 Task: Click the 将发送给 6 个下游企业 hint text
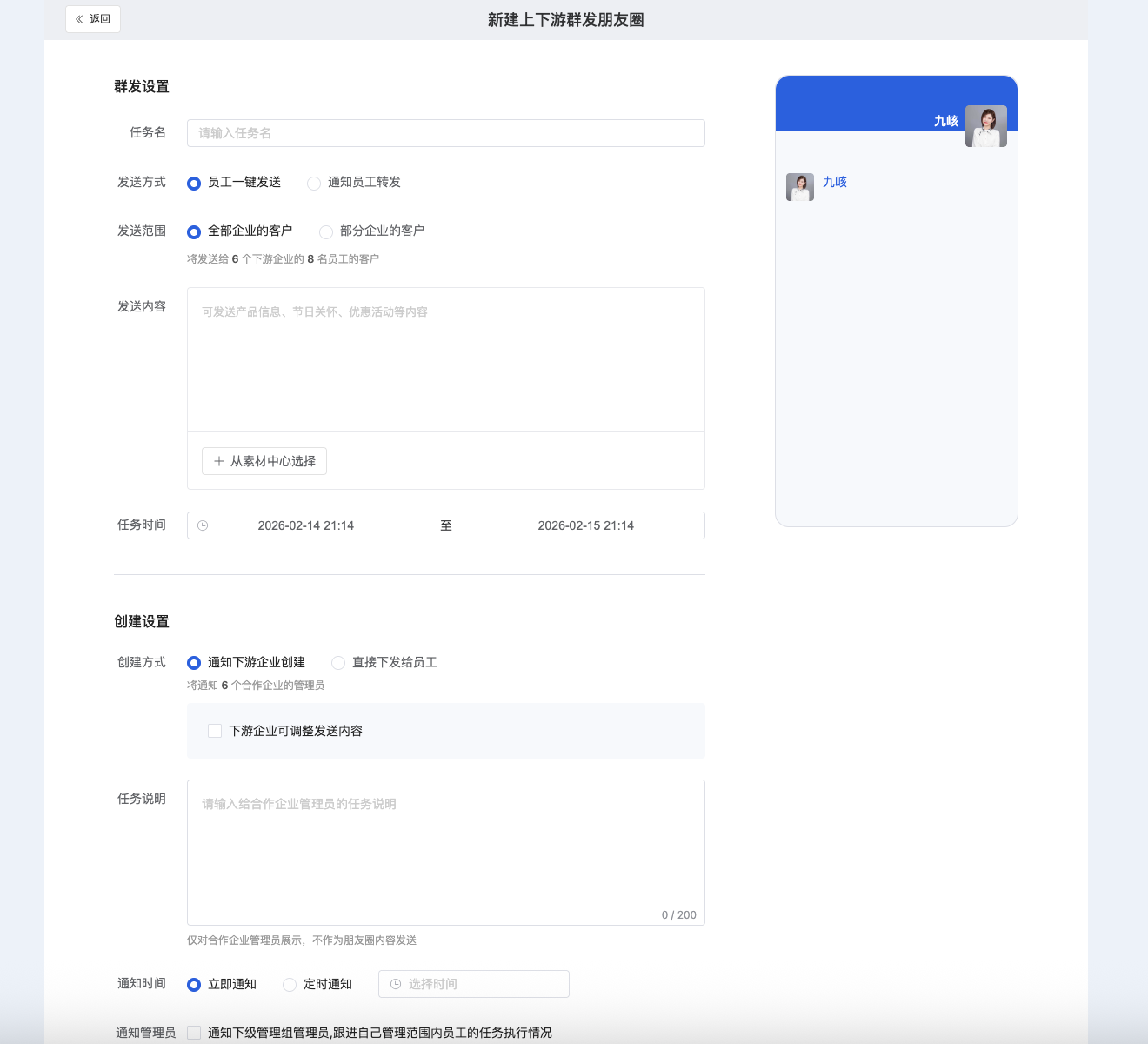pos(283,258)
